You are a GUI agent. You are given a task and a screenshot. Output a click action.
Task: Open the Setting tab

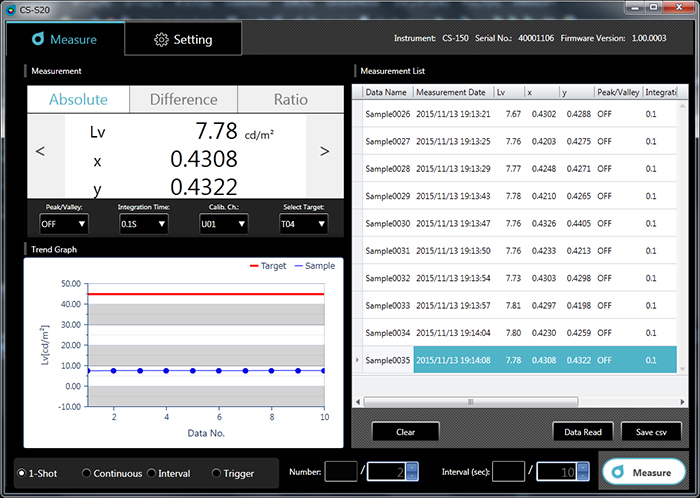(x=183, y=39)
